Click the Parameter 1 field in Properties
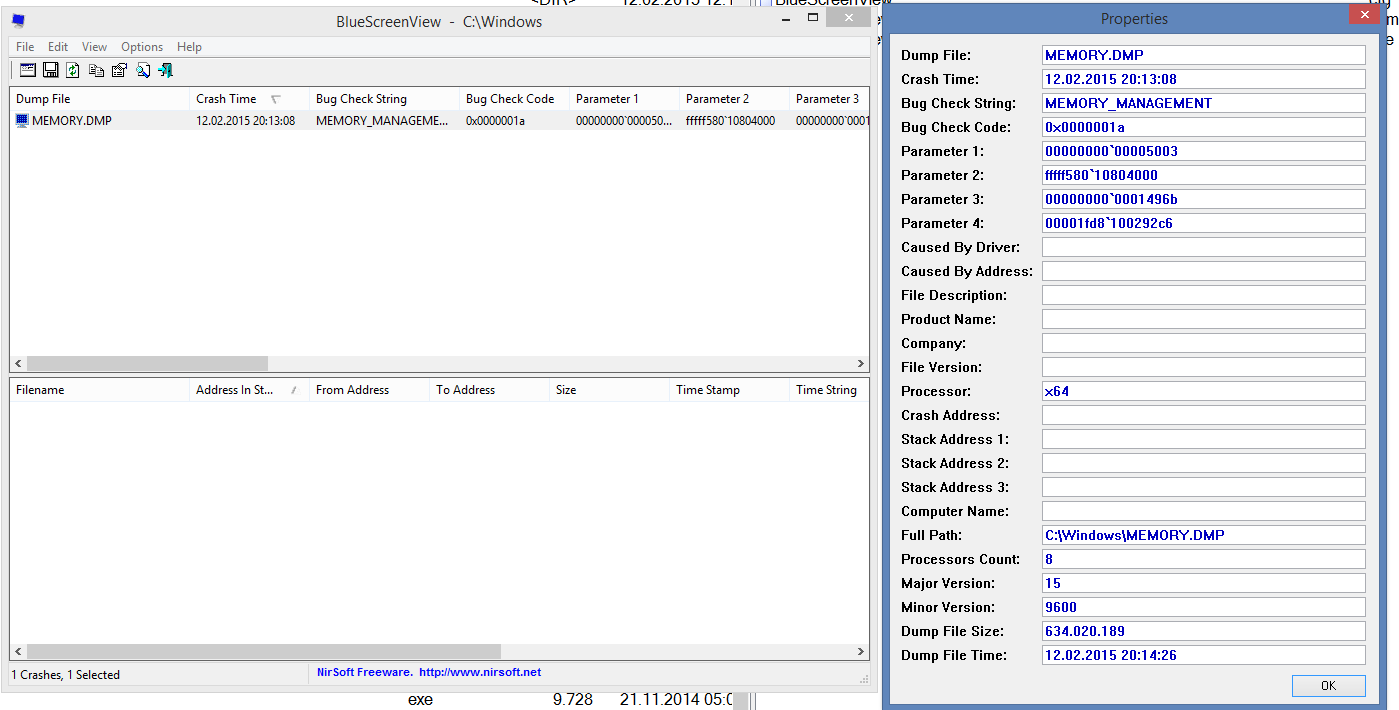 pyautogui.click(x=1203, y=151)
